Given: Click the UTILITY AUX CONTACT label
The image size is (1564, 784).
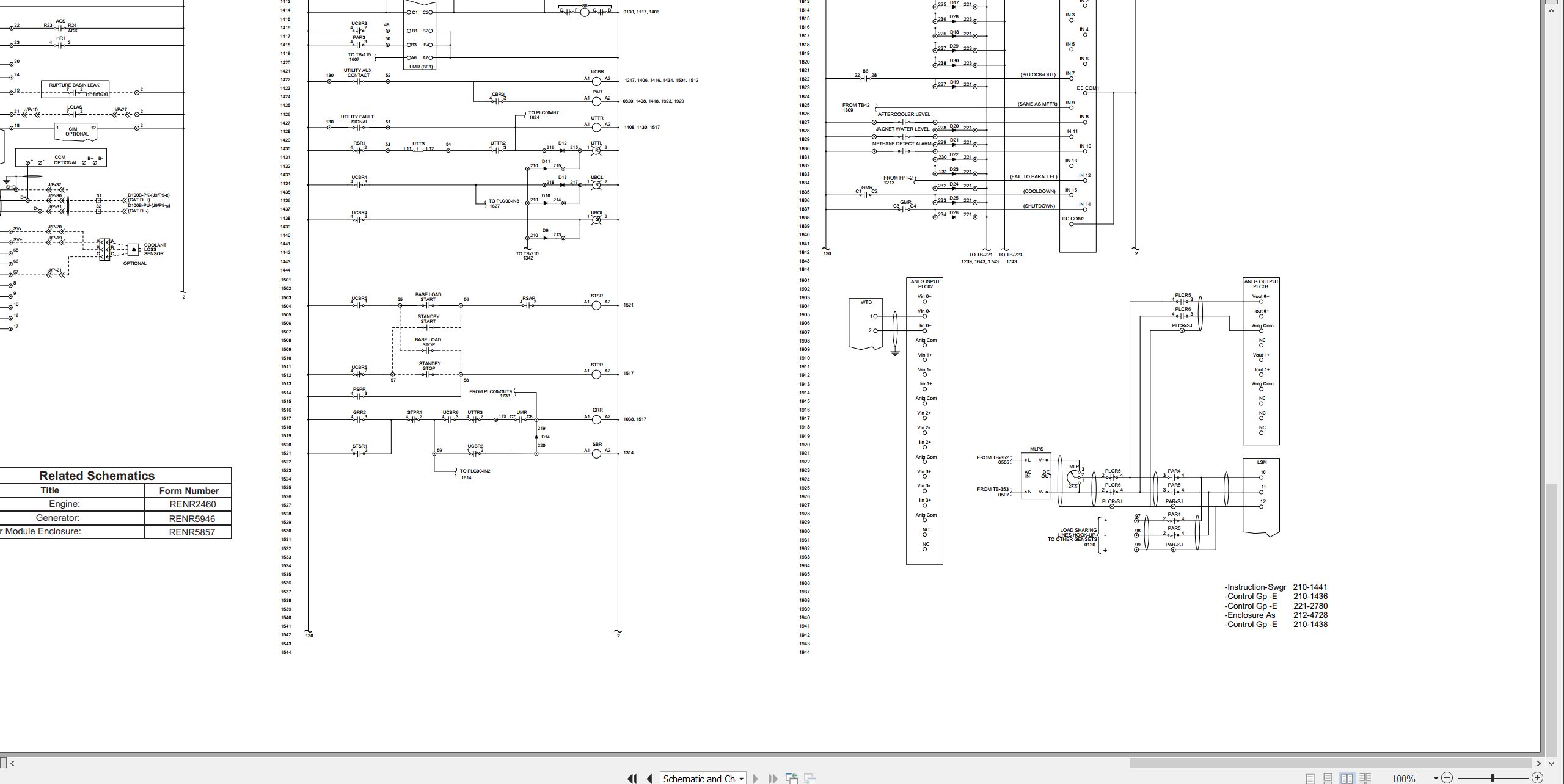Looking at the screenshot, I should 358,73.
